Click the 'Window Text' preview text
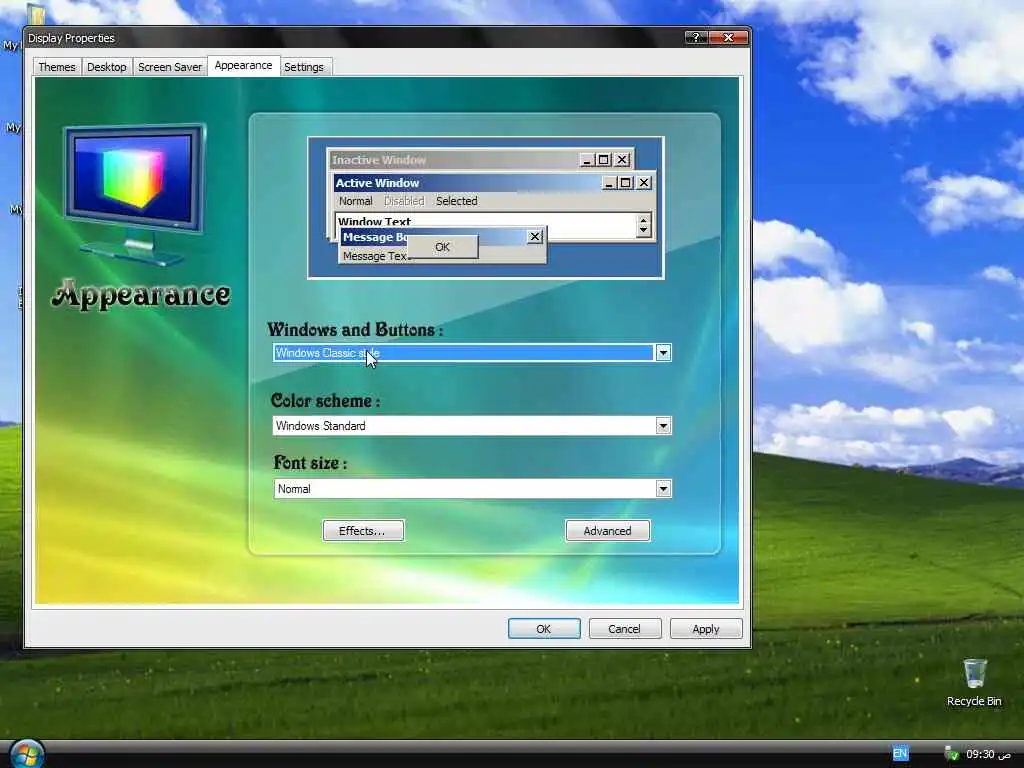This screenshot has width=1024, height=768. (x=374, y=221)
